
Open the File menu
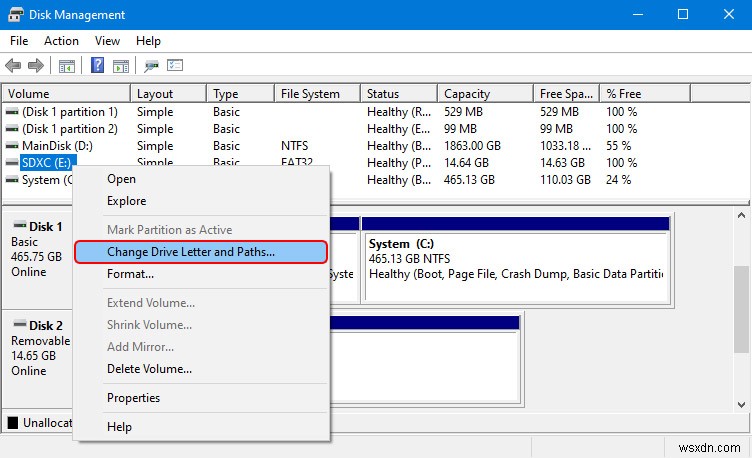coord(19,41)
